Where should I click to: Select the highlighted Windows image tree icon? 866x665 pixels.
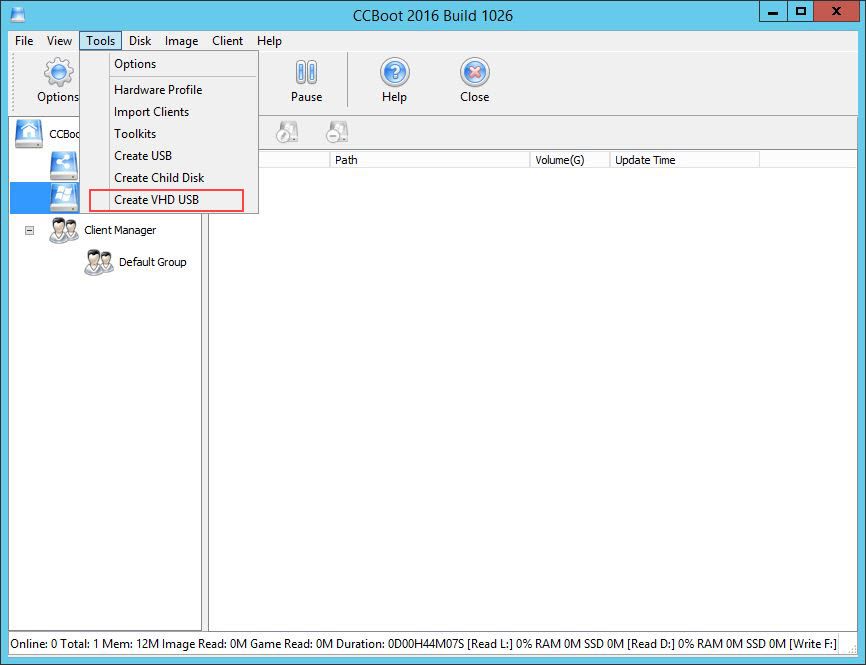click(64, 197)
